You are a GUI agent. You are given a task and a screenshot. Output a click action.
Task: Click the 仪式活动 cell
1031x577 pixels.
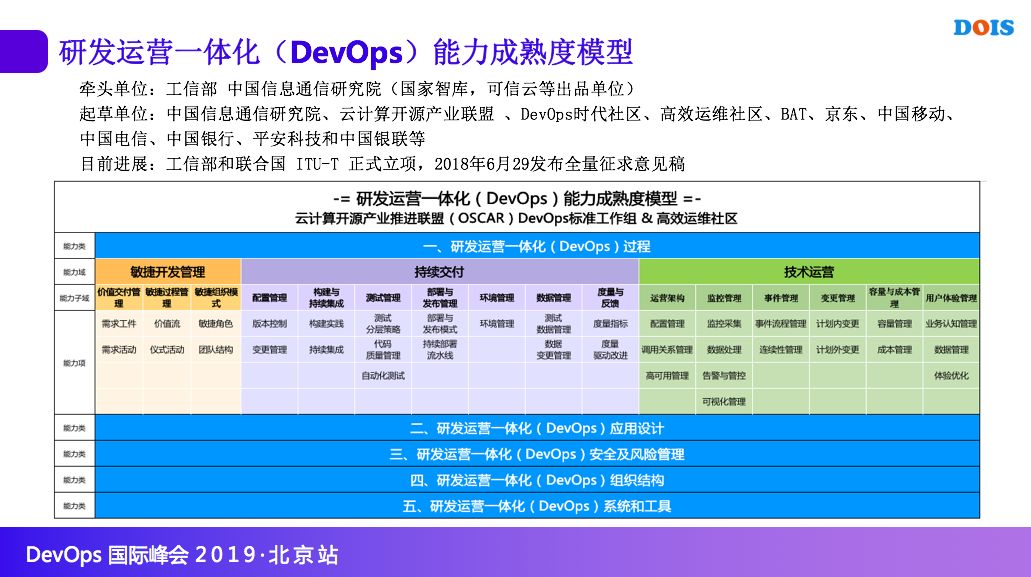167,350
